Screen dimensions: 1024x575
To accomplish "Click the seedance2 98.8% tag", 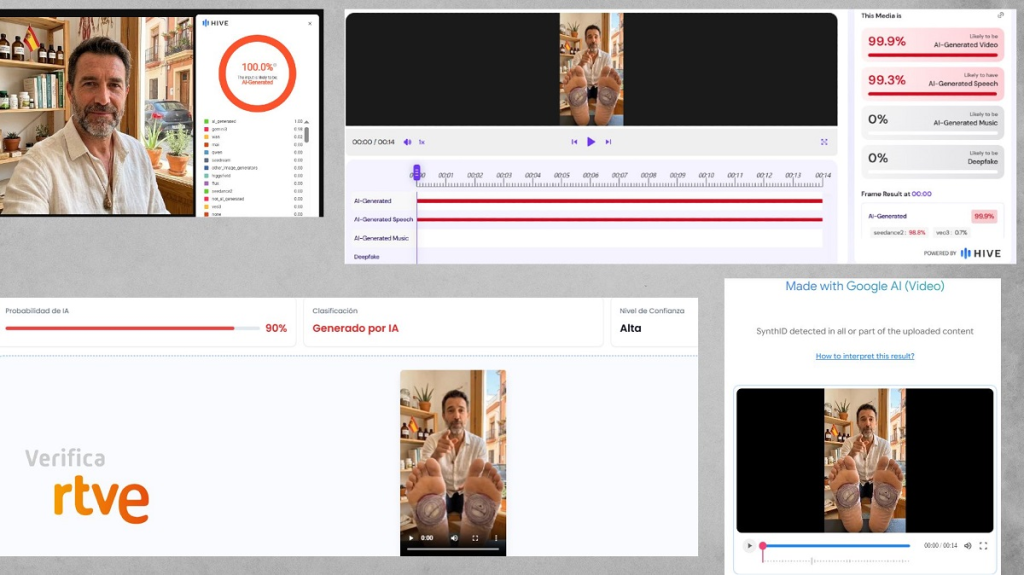I will [899, 233].
